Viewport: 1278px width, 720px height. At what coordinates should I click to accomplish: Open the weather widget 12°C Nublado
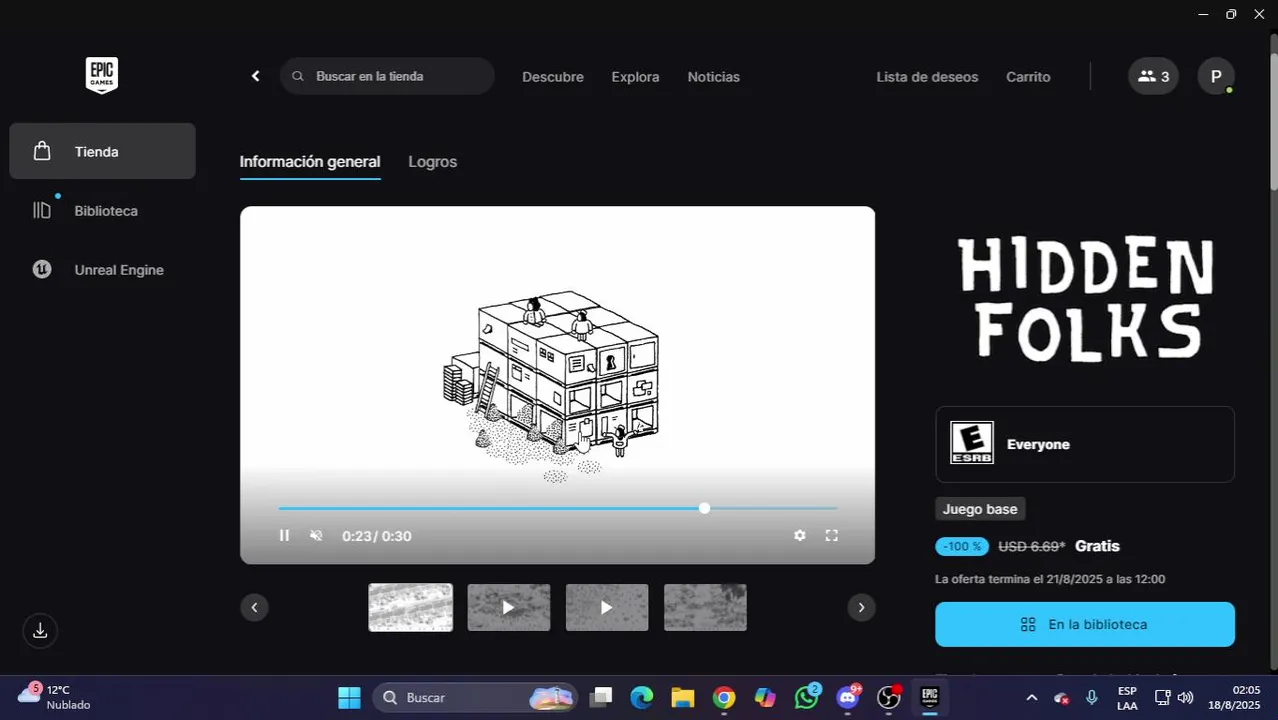(x=55, y=697)
